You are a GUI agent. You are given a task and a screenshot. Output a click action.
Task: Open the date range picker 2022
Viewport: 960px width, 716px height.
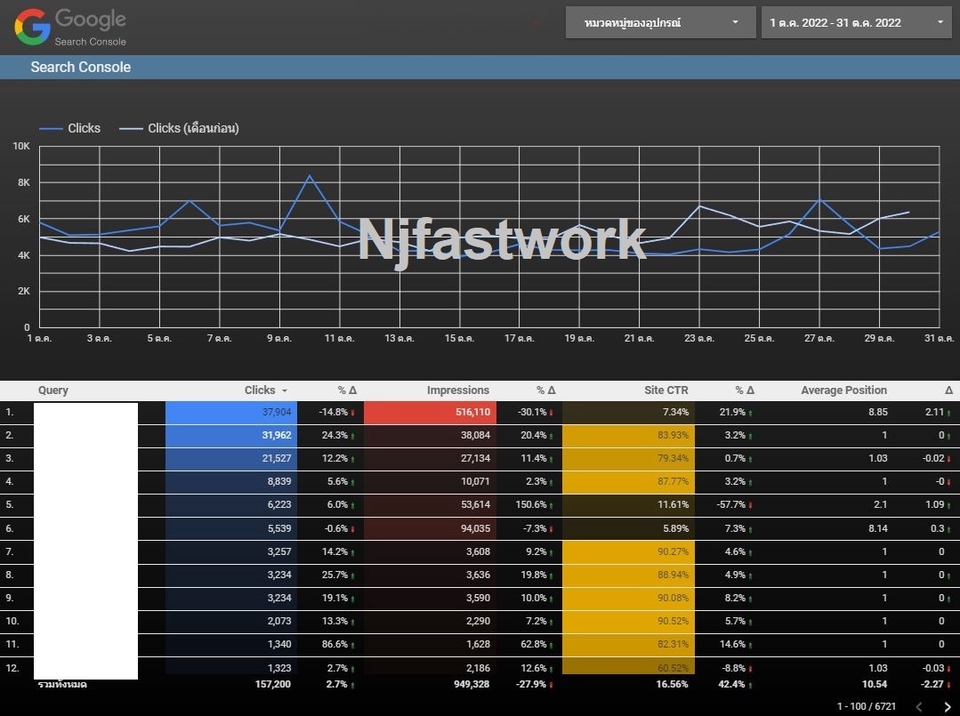pyautogui.click(x=856, y=23)
